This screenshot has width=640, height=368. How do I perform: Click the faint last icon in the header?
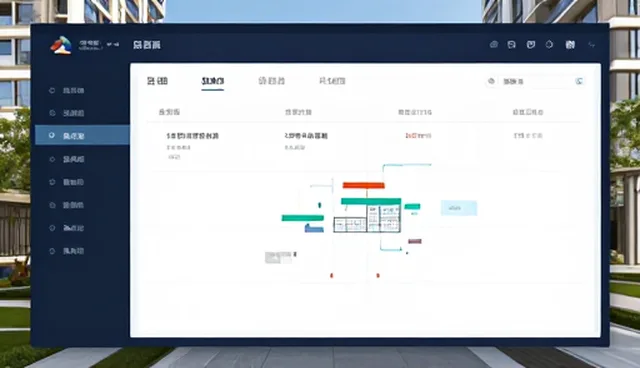pyautogui.click(x=591, y=44)
